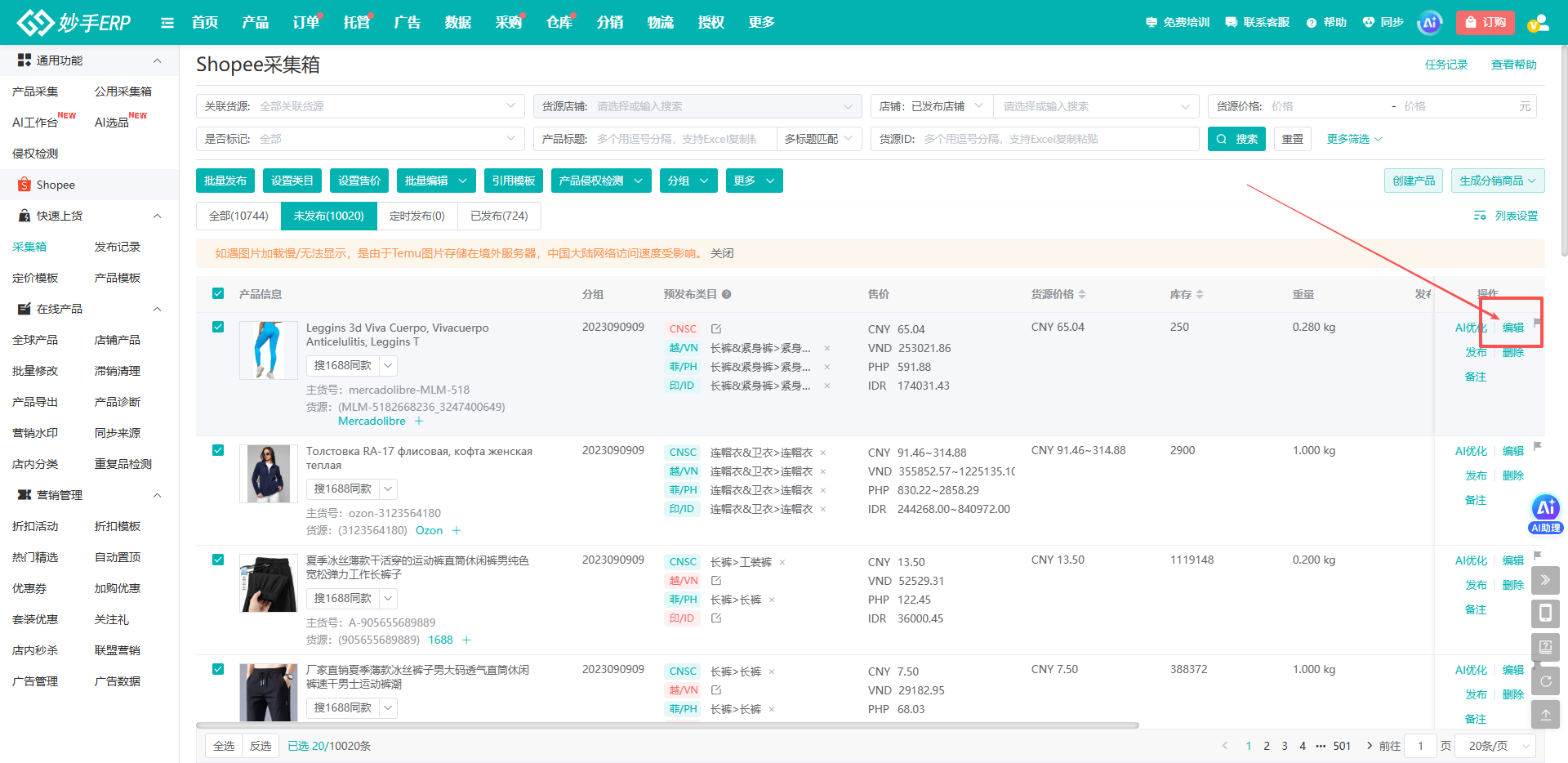
Task: Open the 订单 top menu
Action: (x=306, y=23)
